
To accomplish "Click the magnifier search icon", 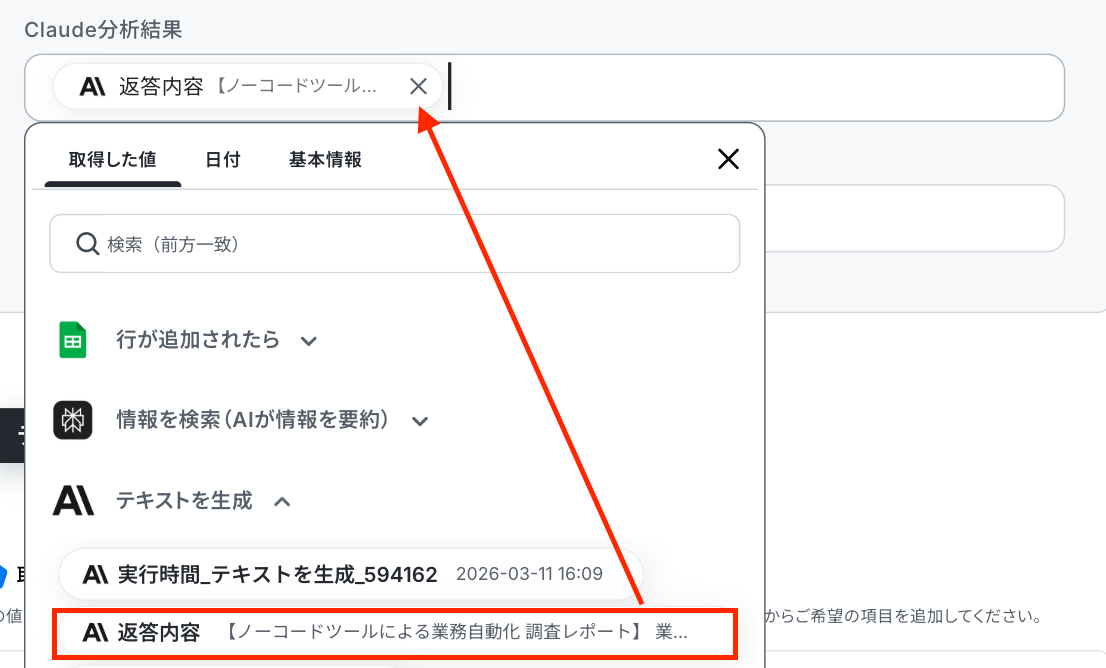I will tap(87, 243).
